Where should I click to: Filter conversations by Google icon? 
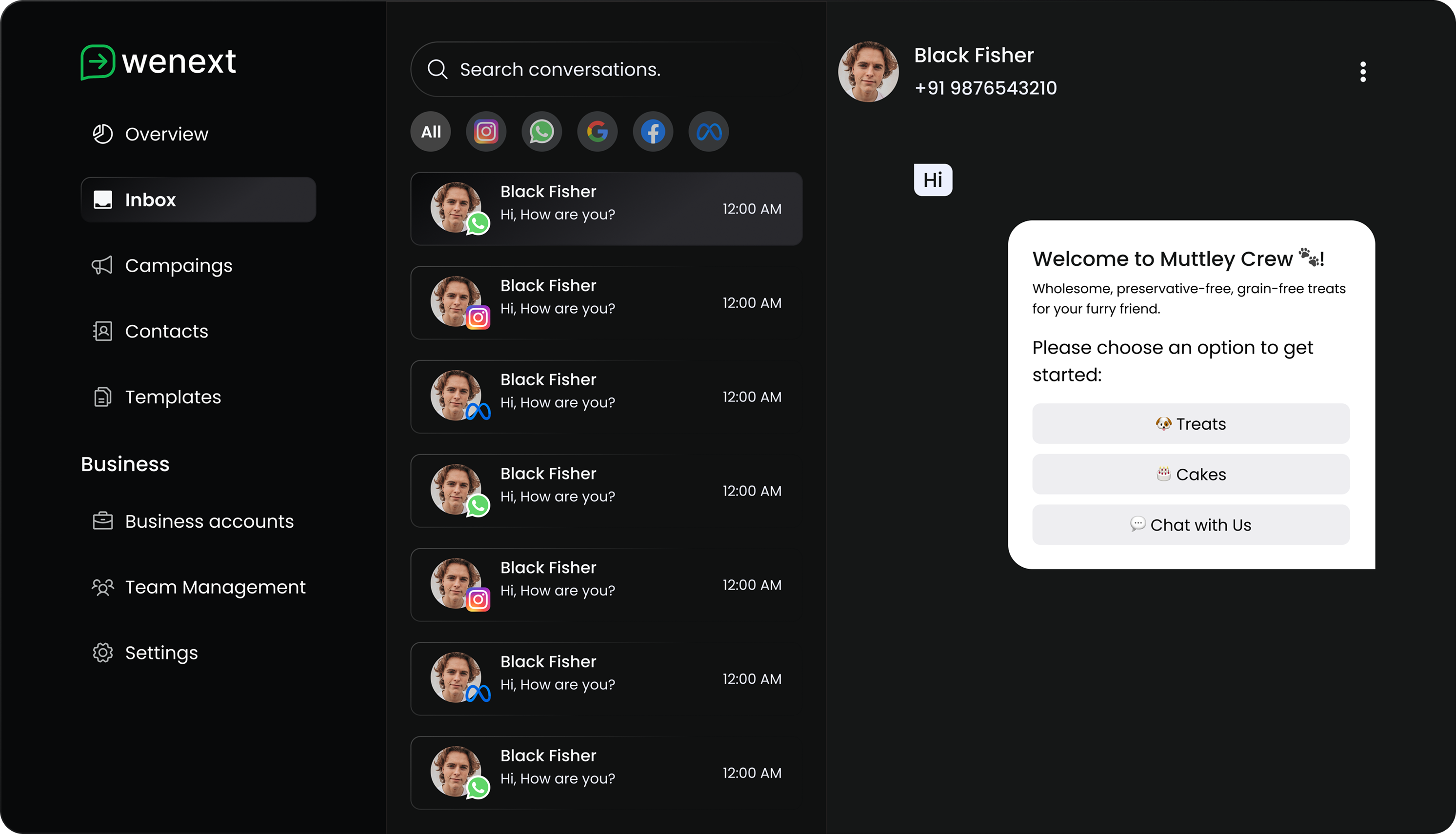[597, 132]
